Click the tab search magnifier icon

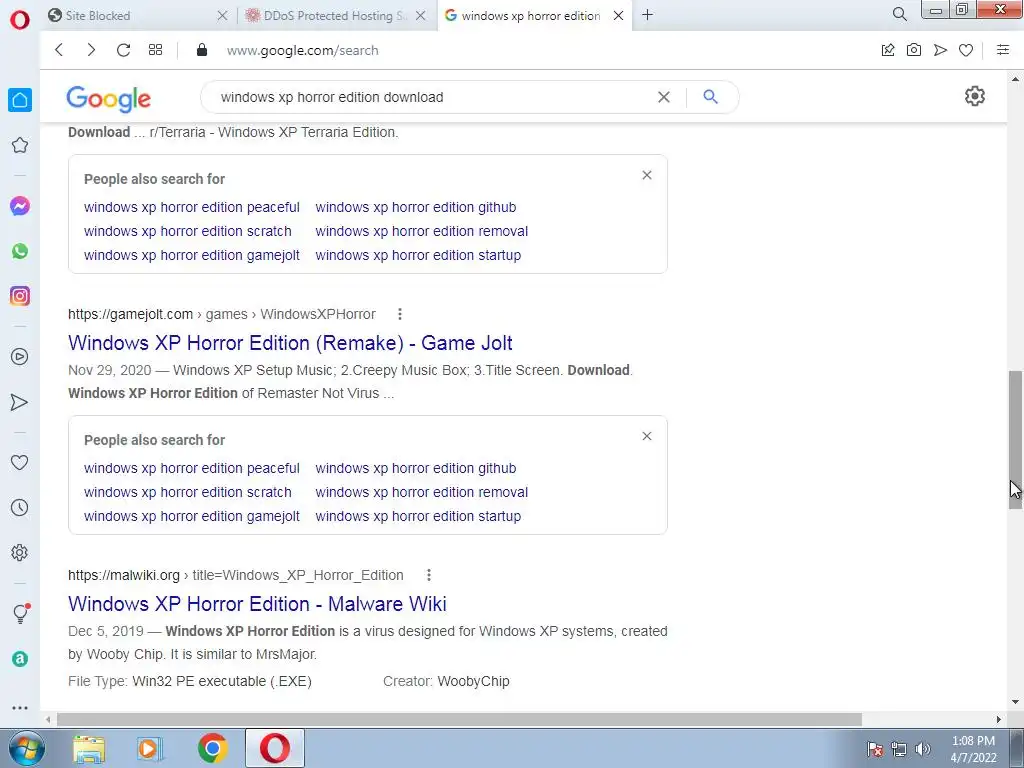pos(899,14)
